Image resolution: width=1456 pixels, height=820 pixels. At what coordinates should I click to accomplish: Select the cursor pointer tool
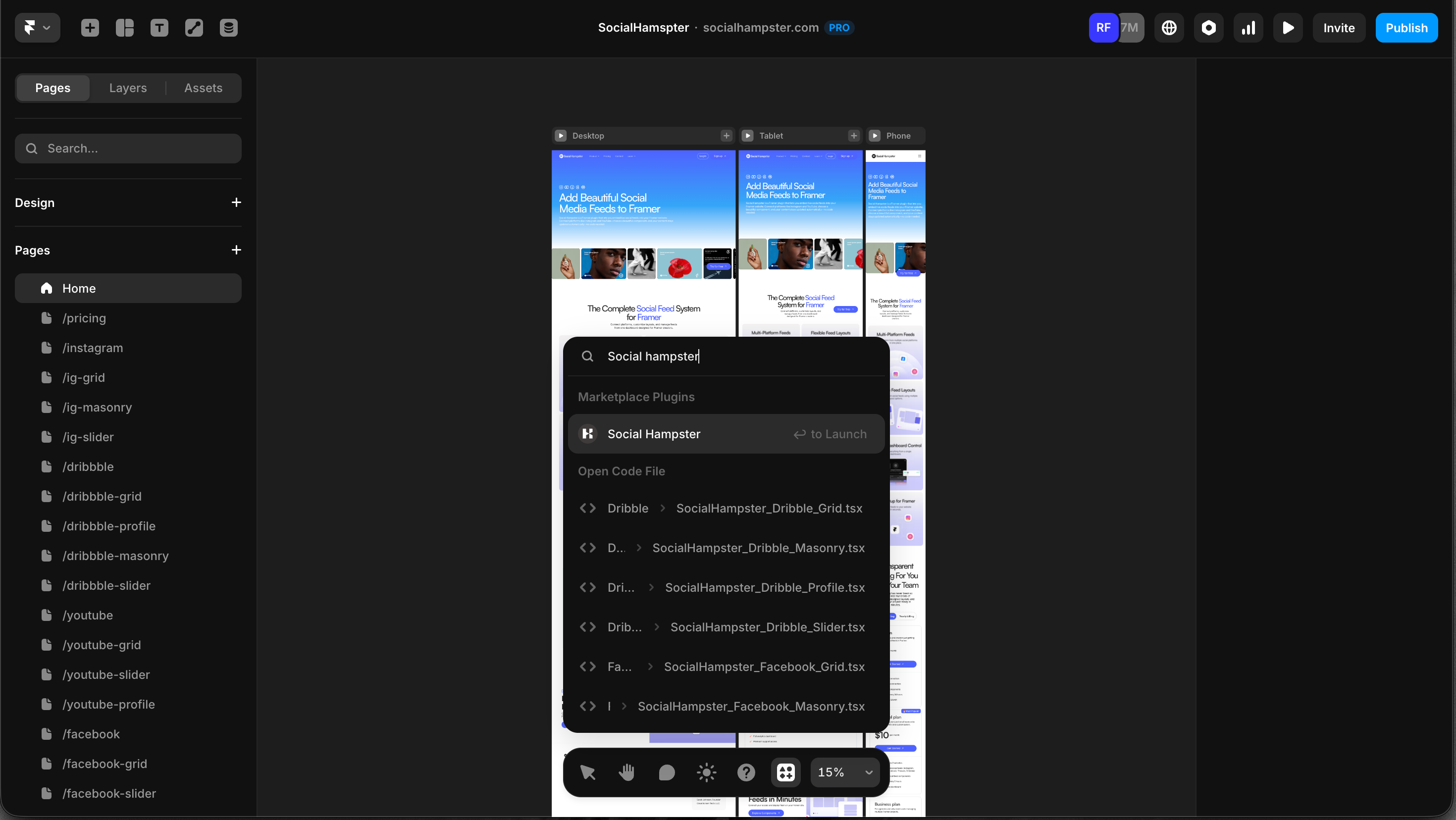coord(588,772)
